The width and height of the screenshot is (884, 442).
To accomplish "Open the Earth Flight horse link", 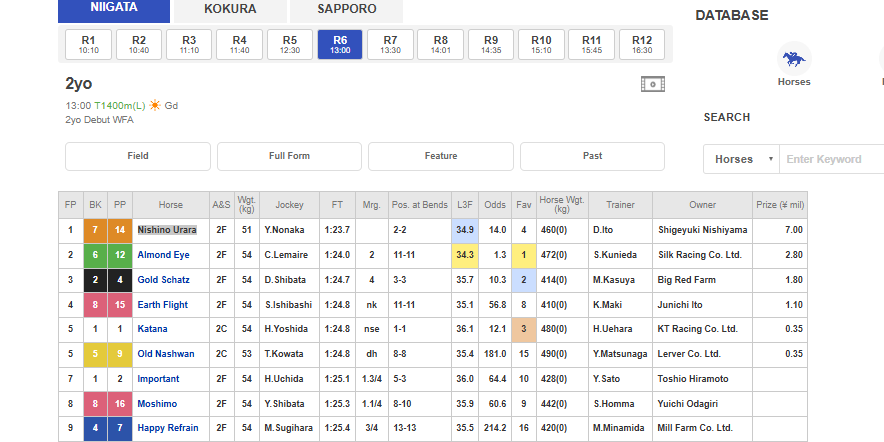I will pyautogui.click(x=163, y=304).
